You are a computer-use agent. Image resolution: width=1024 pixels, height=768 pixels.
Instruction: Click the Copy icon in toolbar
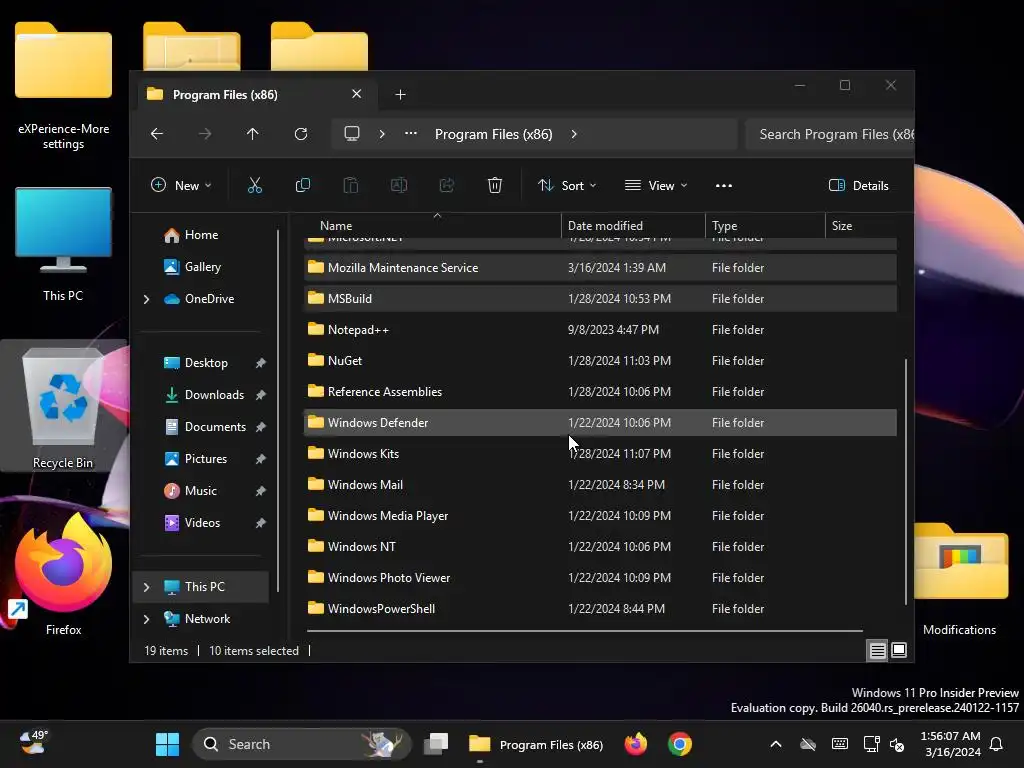(302, 185)
